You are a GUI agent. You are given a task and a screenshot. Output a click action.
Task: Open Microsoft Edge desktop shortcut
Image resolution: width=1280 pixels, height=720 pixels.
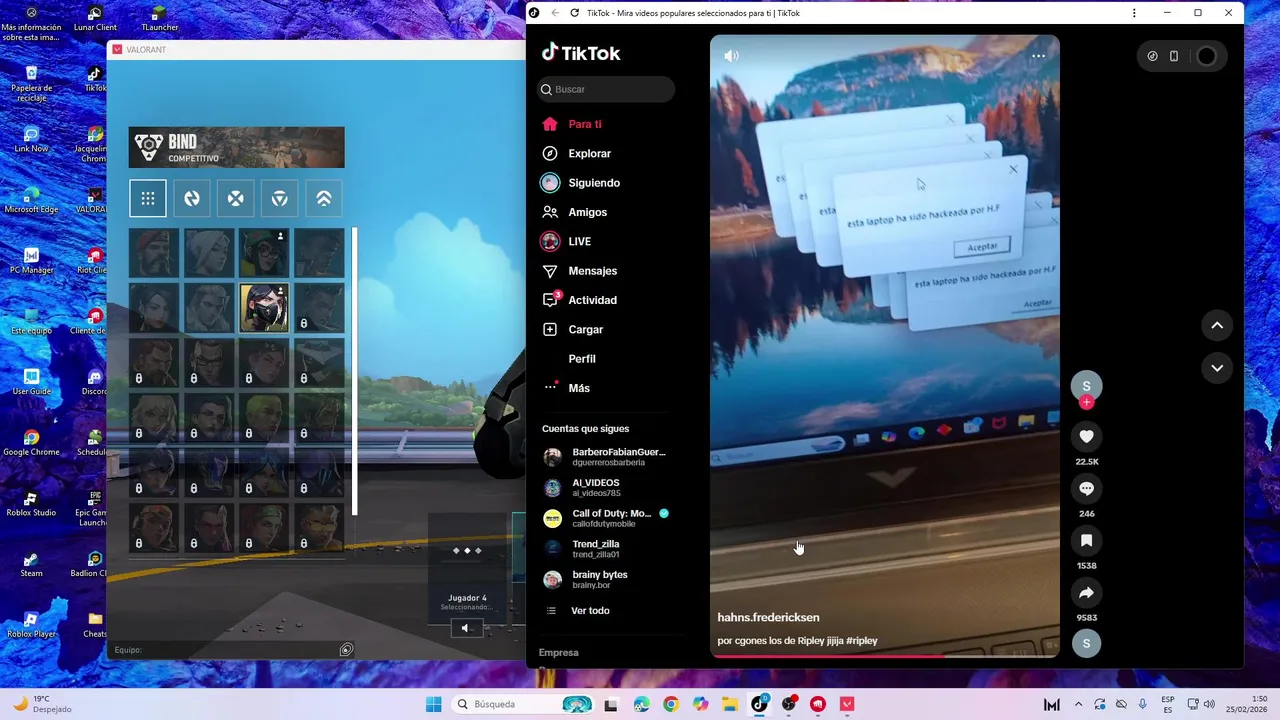pyautogui.click(x=31, y=200)
